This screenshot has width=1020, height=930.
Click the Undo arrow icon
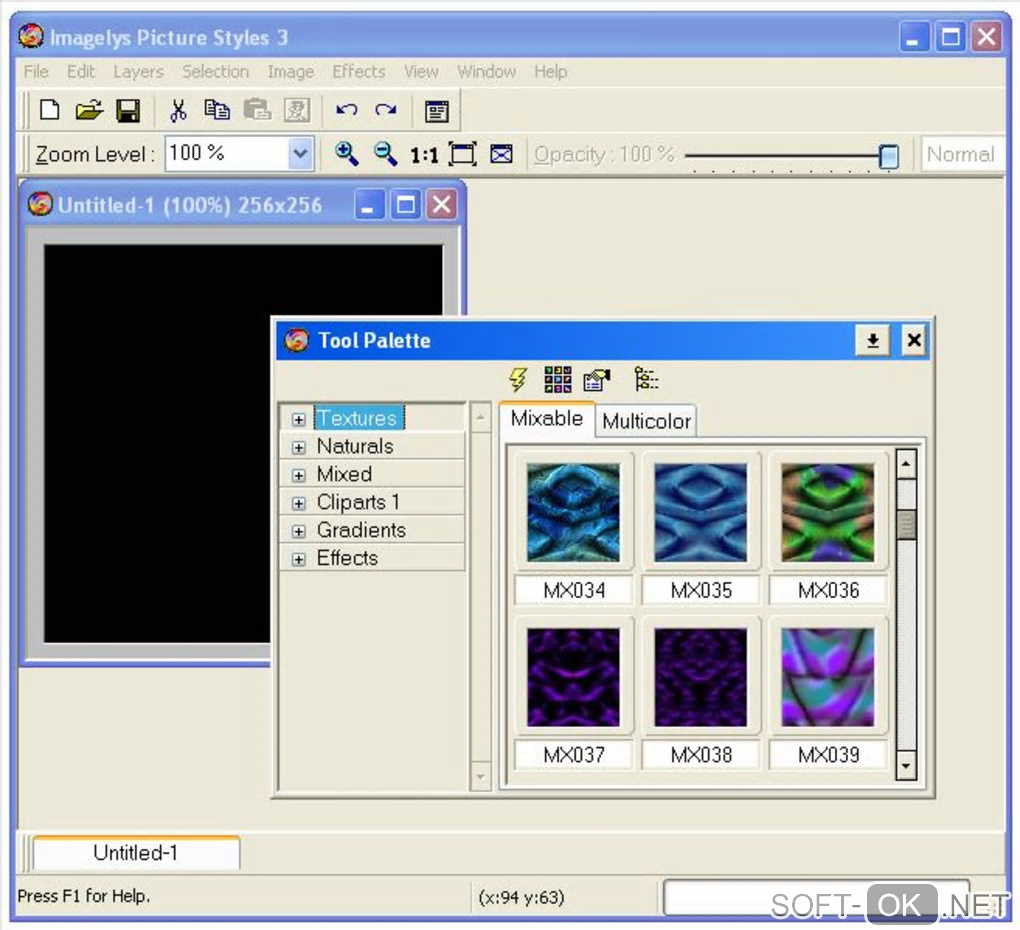(347, 110)
